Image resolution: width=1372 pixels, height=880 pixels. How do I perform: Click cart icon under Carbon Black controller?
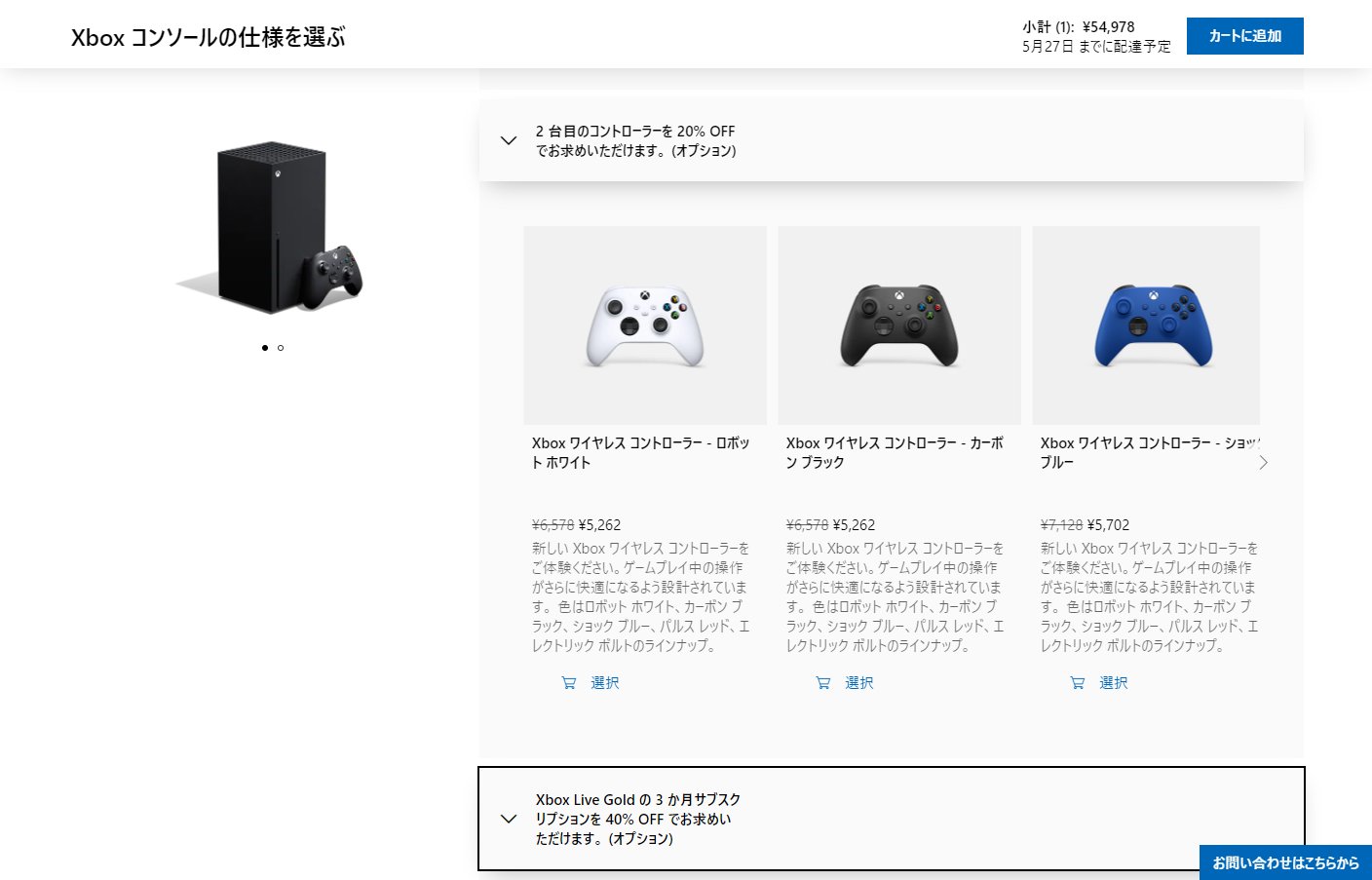tap(823, 683)
